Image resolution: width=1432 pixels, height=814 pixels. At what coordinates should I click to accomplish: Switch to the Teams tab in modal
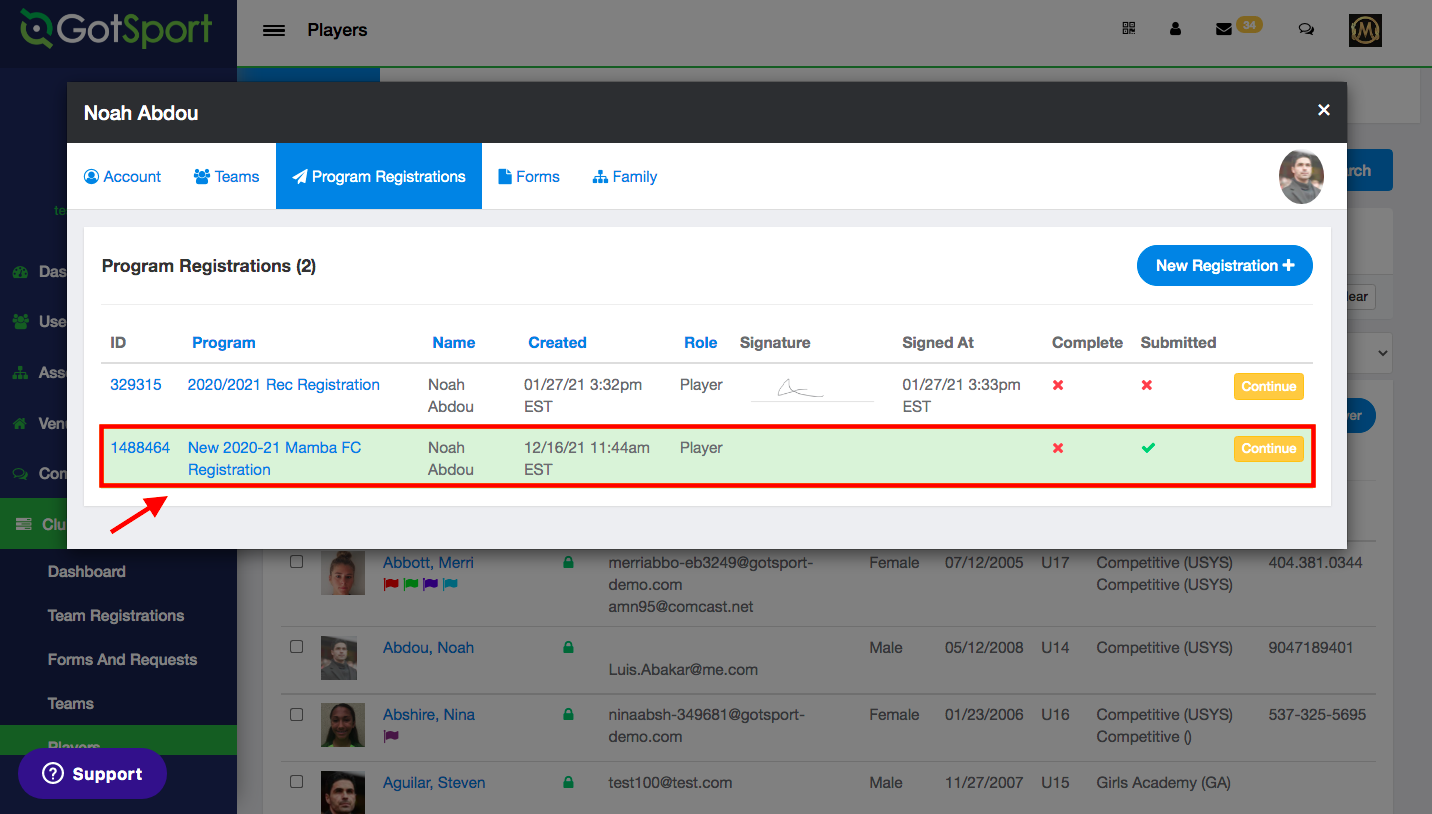pos(226,176)
